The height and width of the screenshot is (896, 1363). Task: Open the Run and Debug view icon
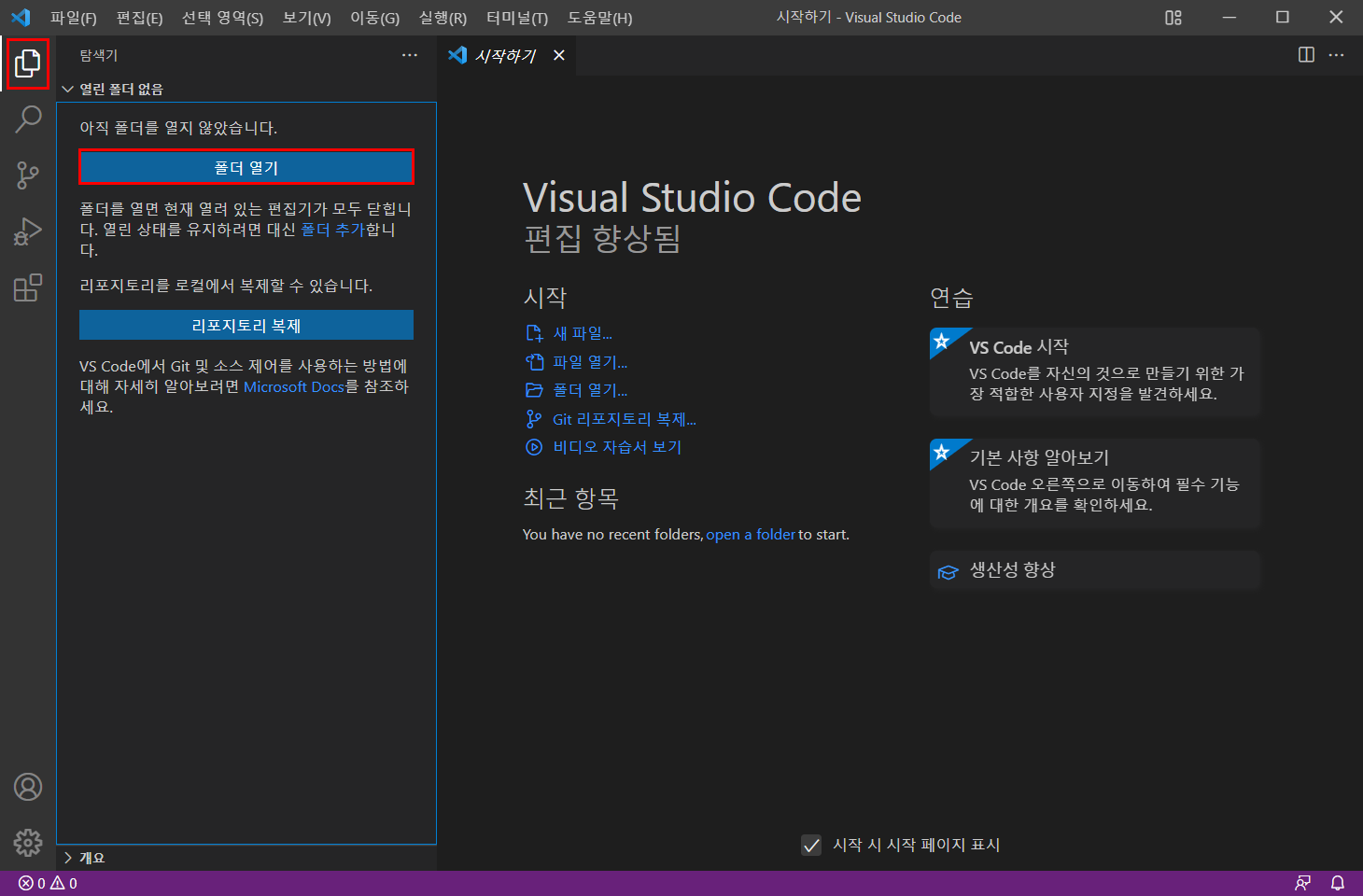point(28,231)
